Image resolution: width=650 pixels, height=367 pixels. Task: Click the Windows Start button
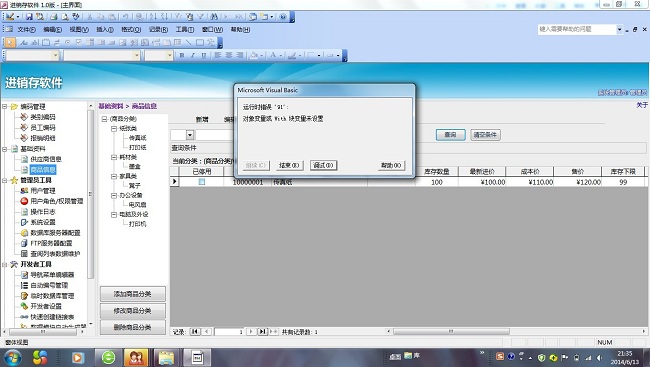(13, 357)
